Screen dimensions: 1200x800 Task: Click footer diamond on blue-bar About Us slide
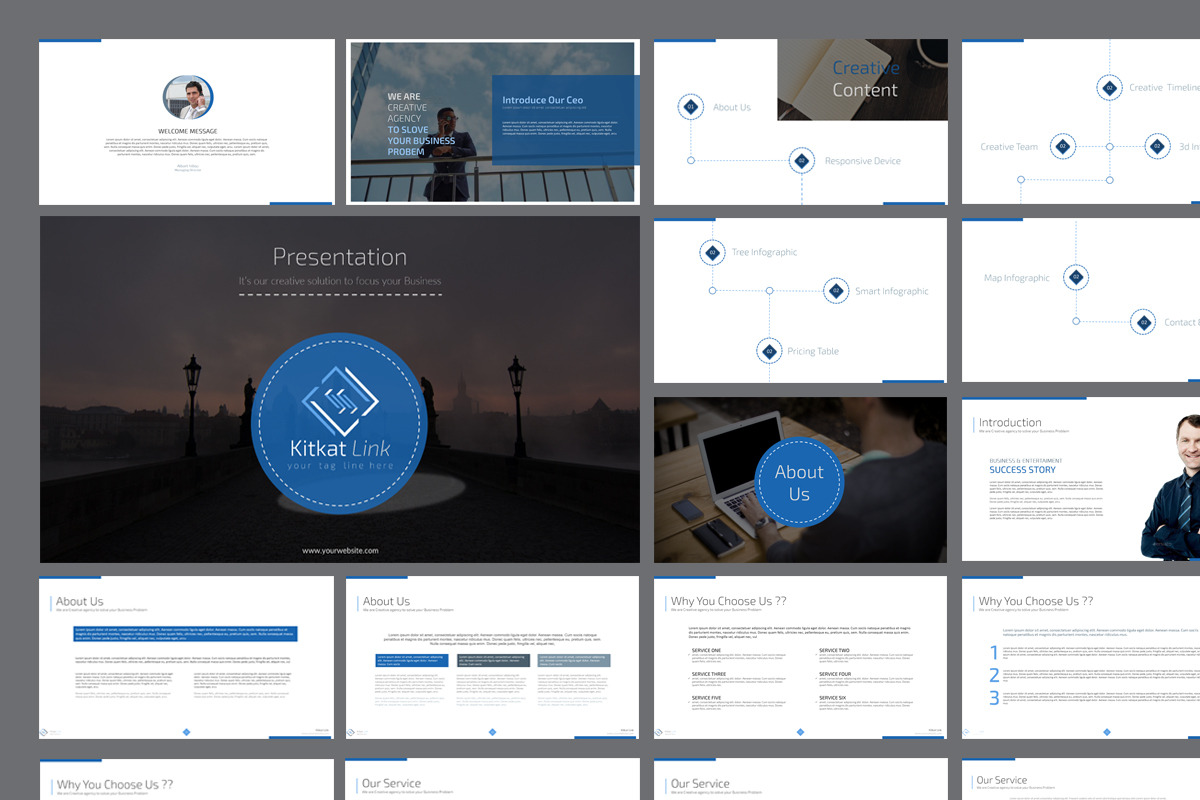[186, 732]
